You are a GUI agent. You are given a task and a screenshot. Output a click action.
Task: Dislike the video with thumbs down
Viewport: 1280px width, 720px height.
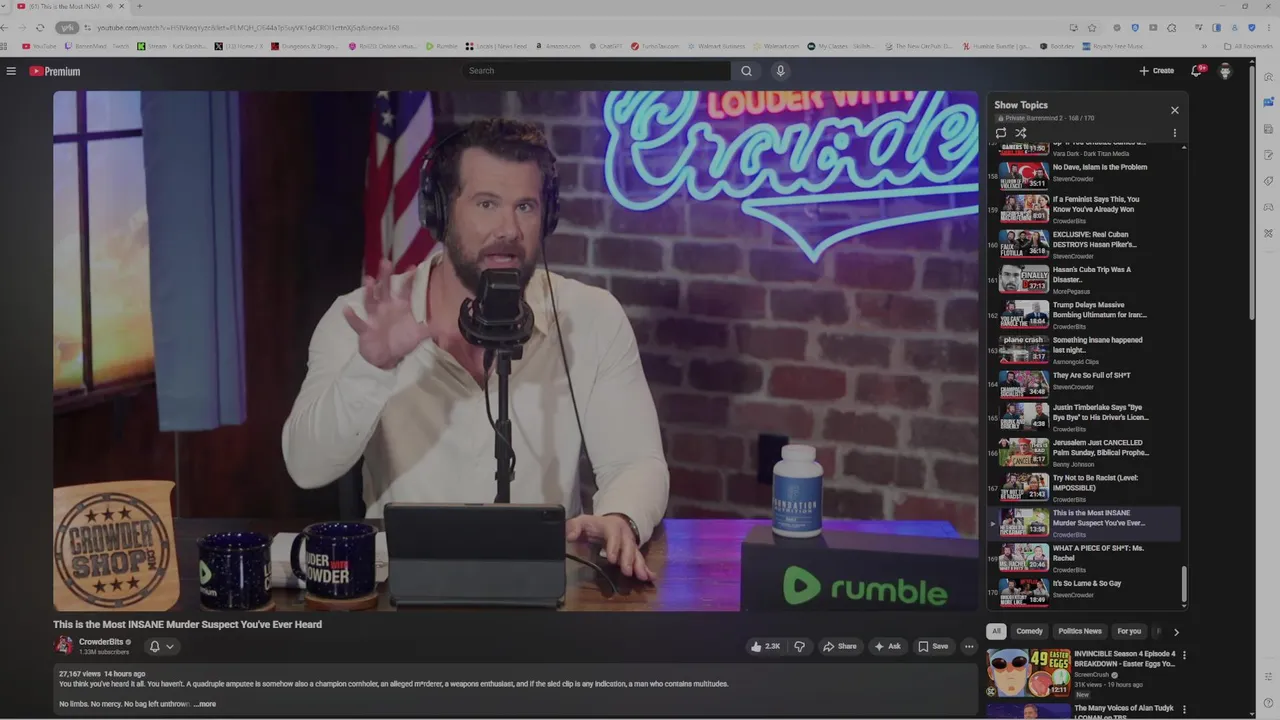point(799,646)
